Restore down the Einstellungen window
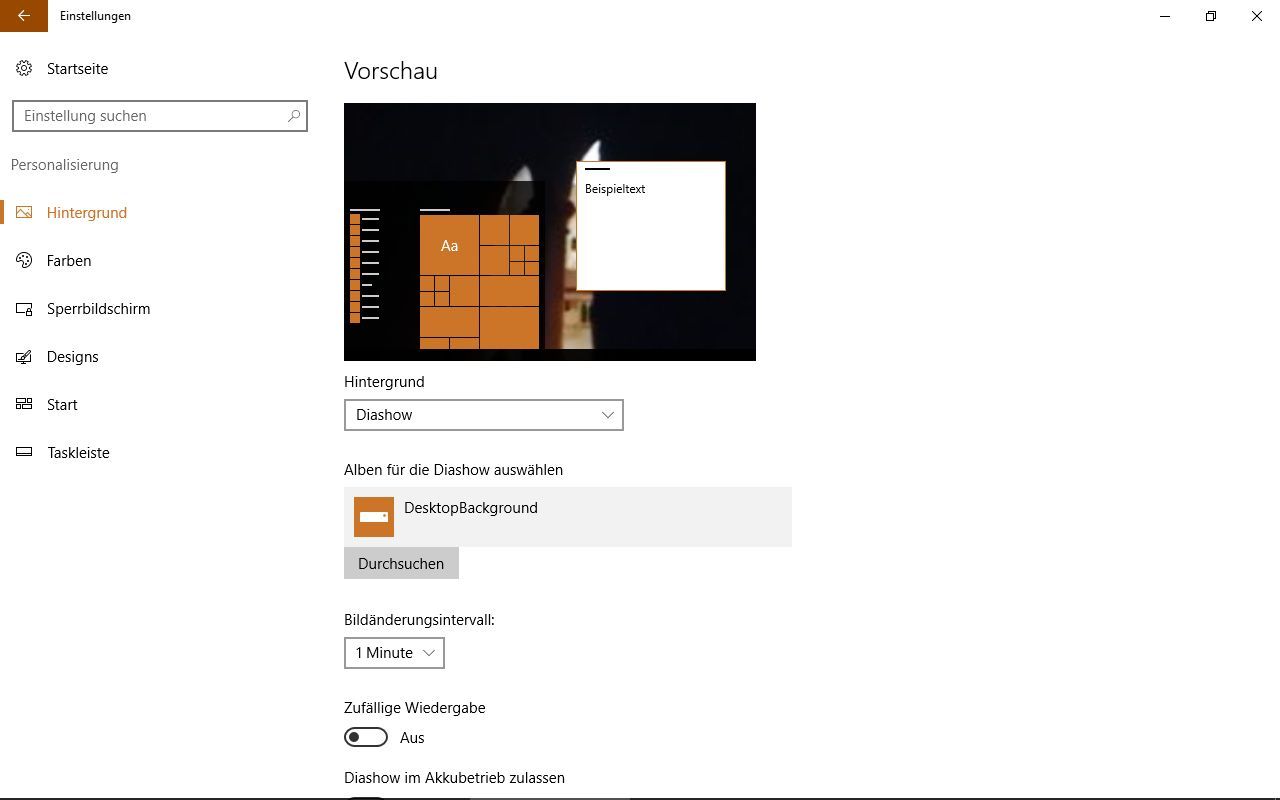This screenshot has height=800, width=1280. click(1211, 16)
